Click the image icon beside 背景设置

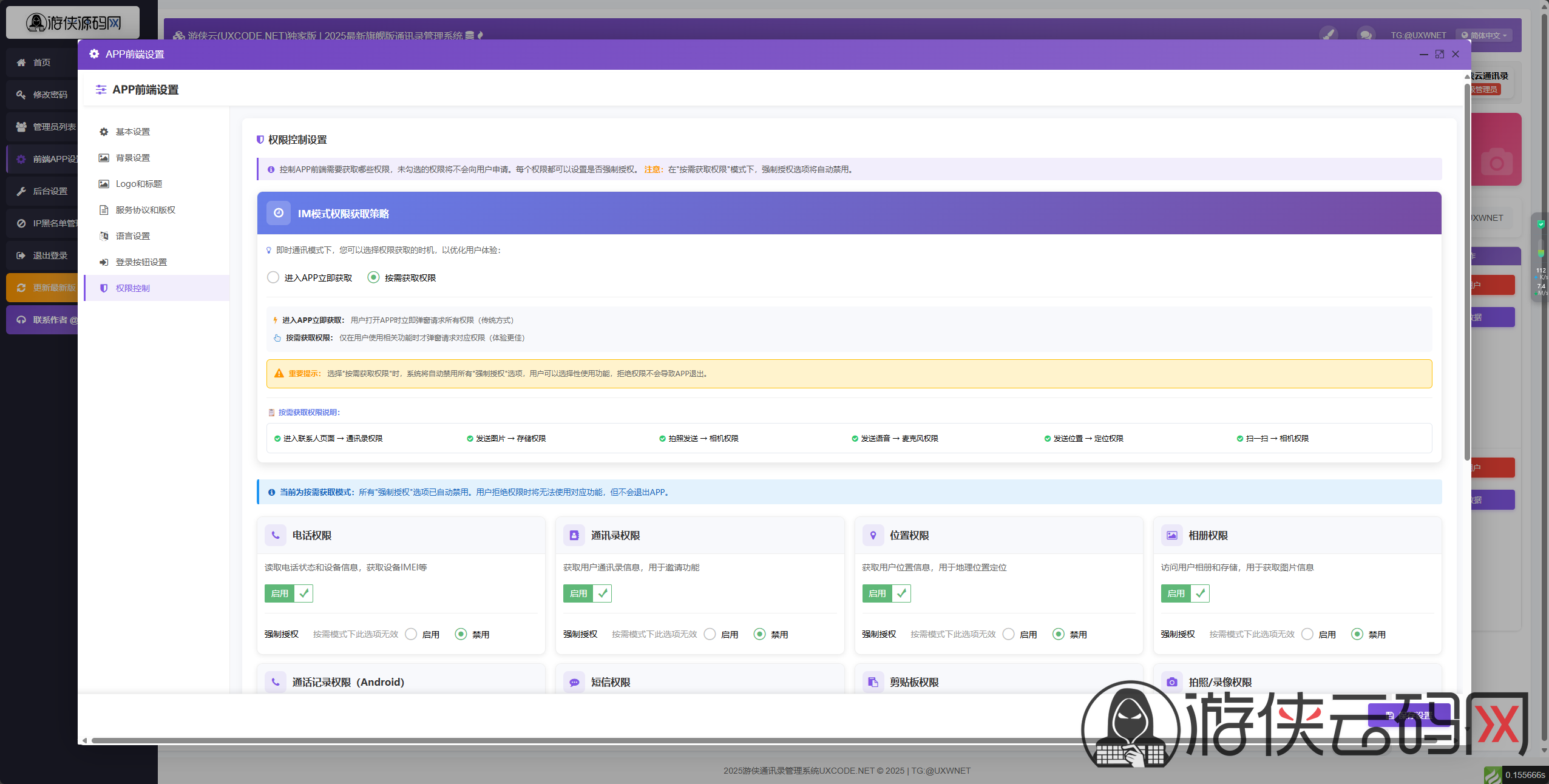(104, 158)
